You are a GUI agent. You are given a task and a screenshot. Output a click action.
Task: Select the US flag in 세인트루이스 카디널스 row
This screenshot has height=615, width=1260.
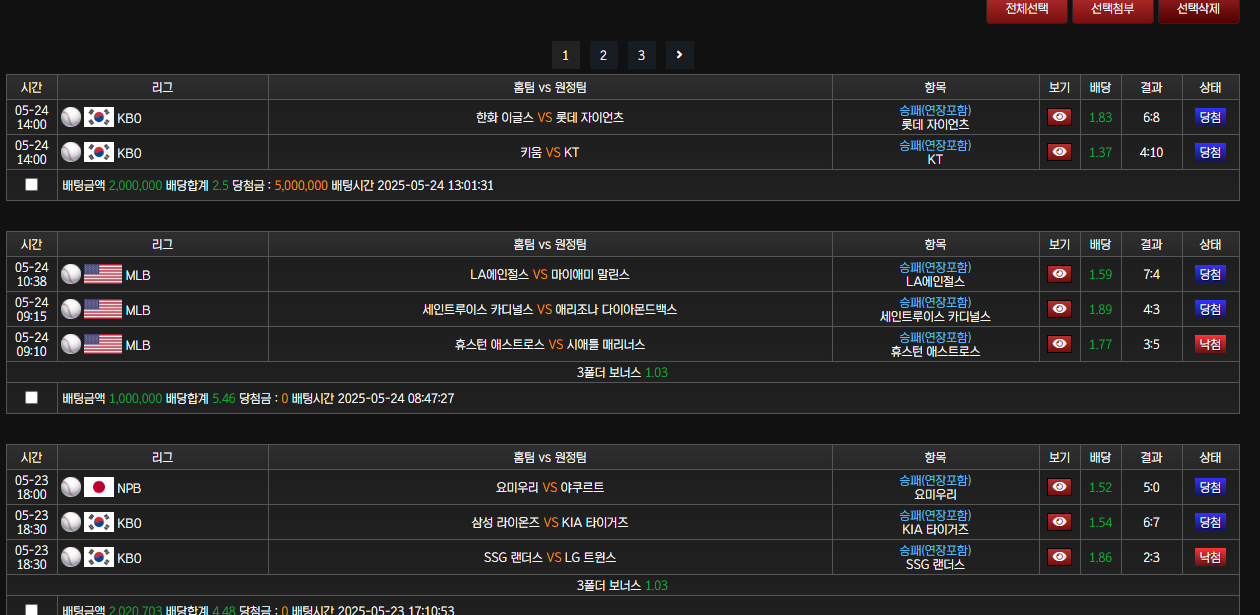coord(103,309)
